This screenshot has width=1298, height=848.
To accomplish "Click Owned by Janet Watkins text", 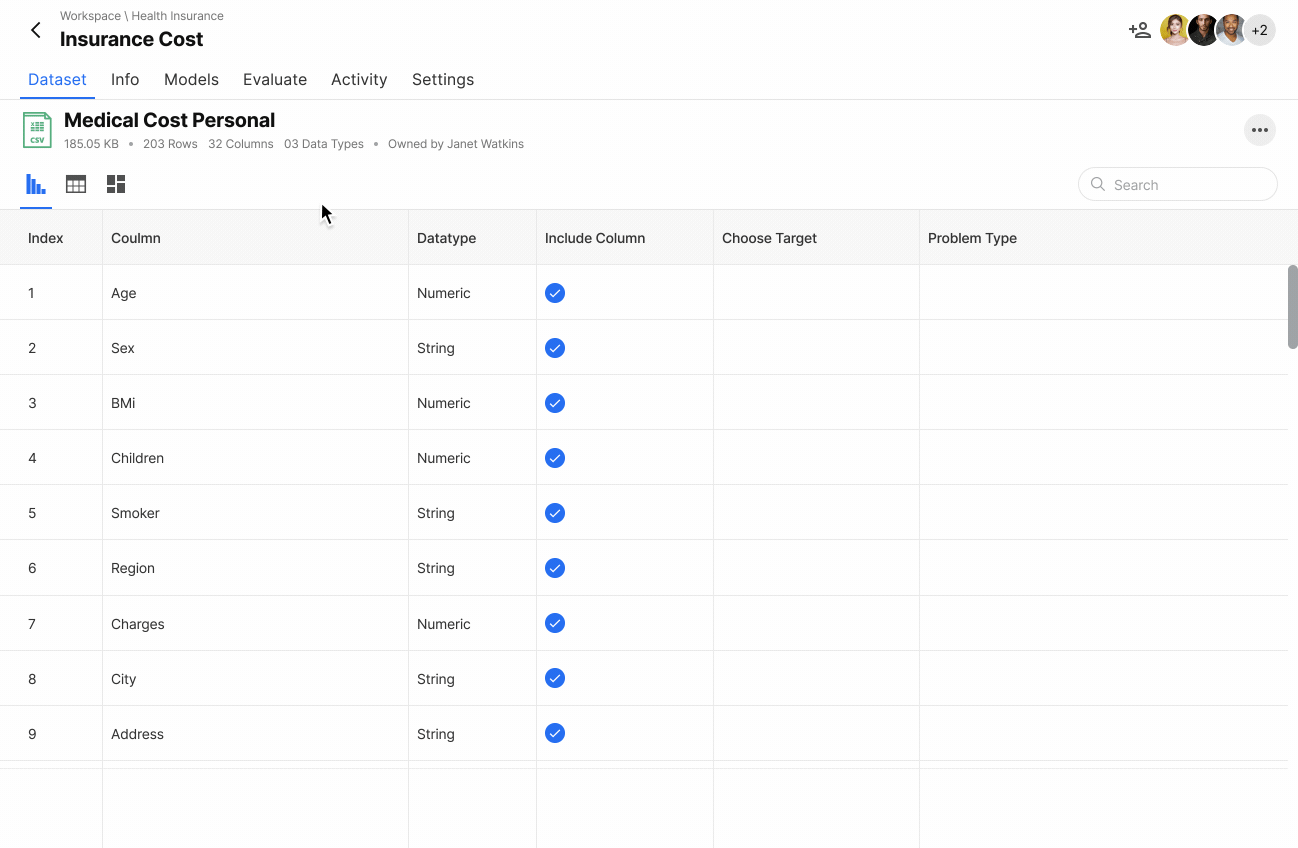I will click(456, 144).
